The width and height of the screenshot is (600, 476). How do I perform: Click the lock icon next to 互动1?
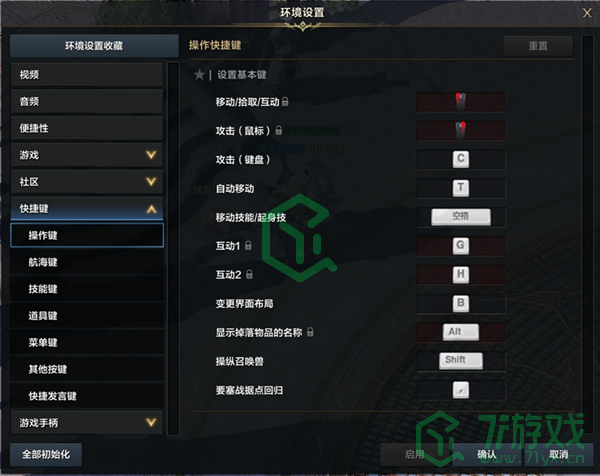pyautogui.click(x=248, y=245)
